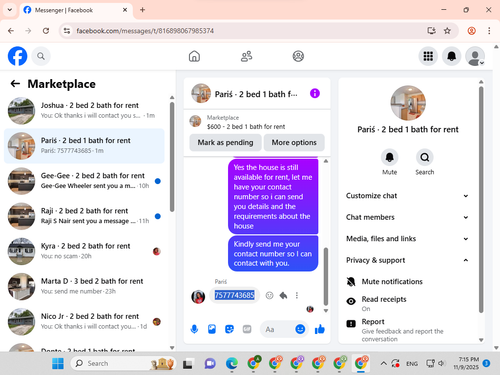The width and height of the screenshot is (500, 375).
Task: Click the More options button
Action: [x=294, y=143]
